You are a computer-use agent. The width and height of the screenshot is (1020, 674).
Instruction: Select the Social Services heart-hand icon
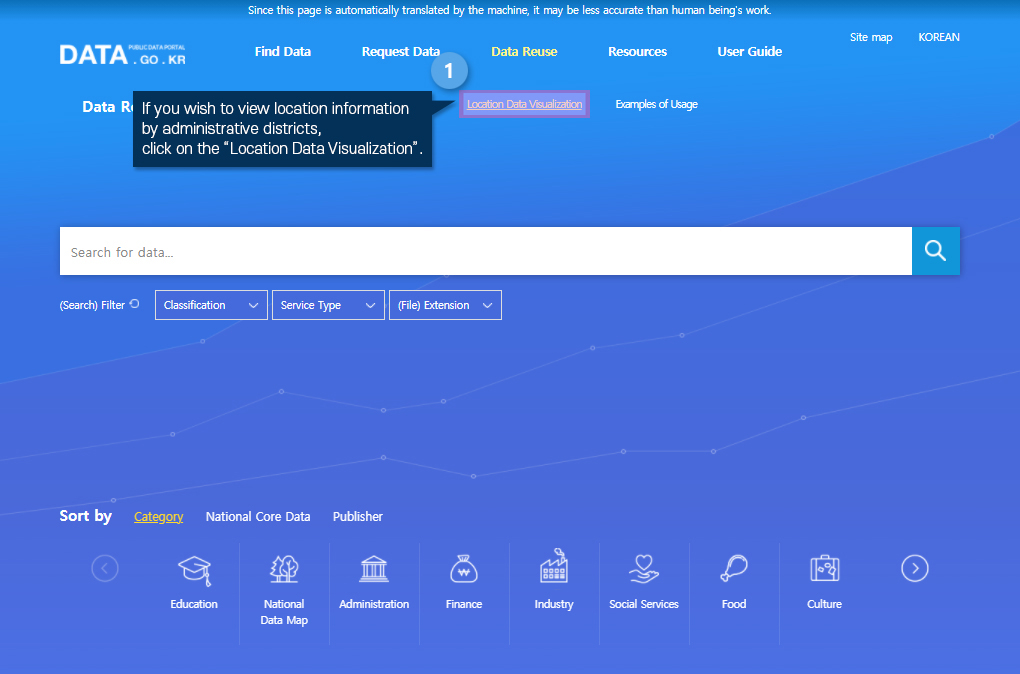[x=644, y=569]
